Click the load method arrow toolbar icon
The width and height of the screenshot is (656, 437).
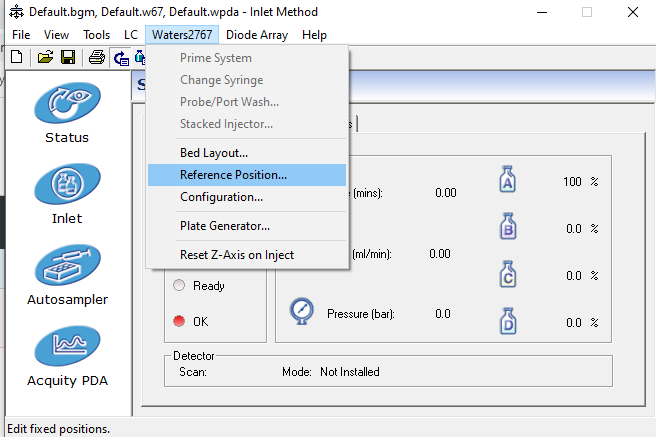(x=121, y=58)
